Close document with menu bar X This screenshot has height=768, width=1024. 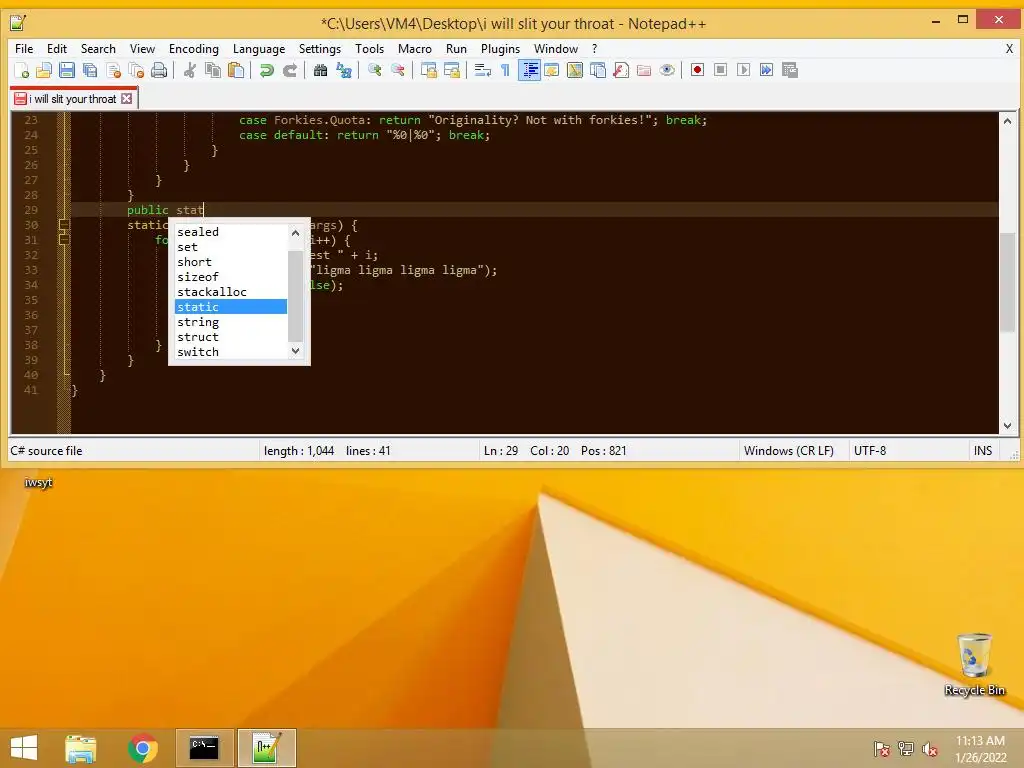[x=1009, y=49]
